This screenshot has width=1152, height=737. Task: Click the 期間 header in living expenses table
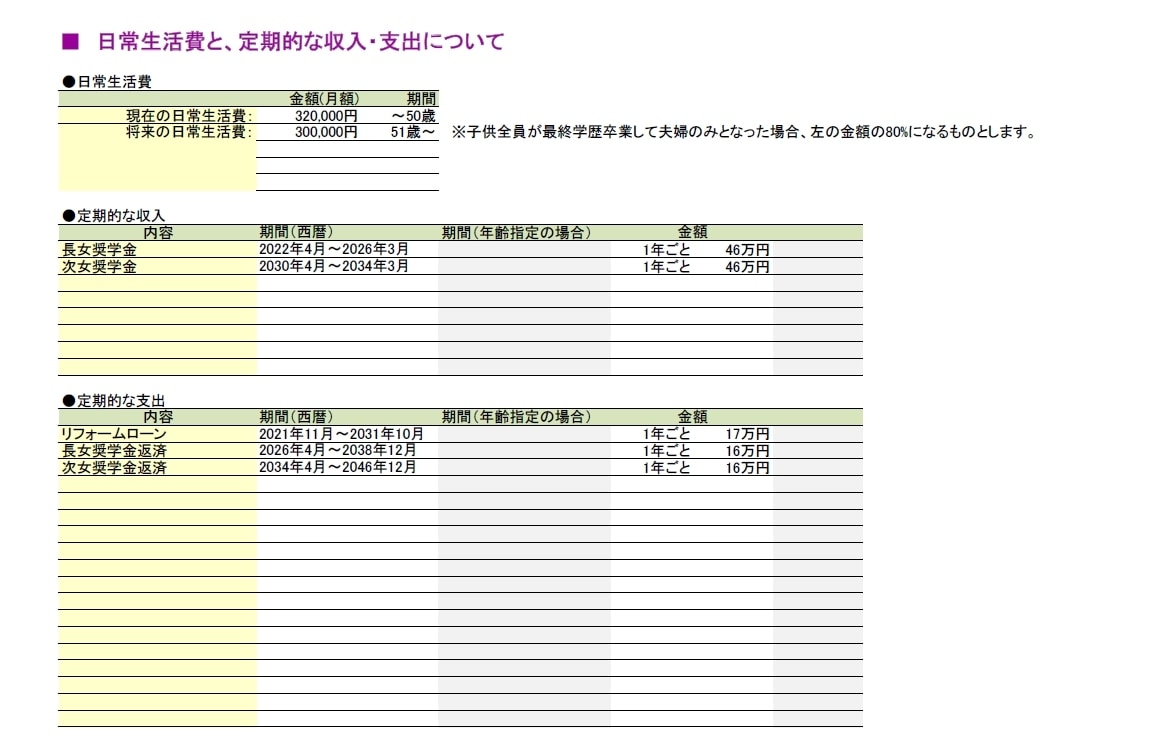(x=421, y=98)
